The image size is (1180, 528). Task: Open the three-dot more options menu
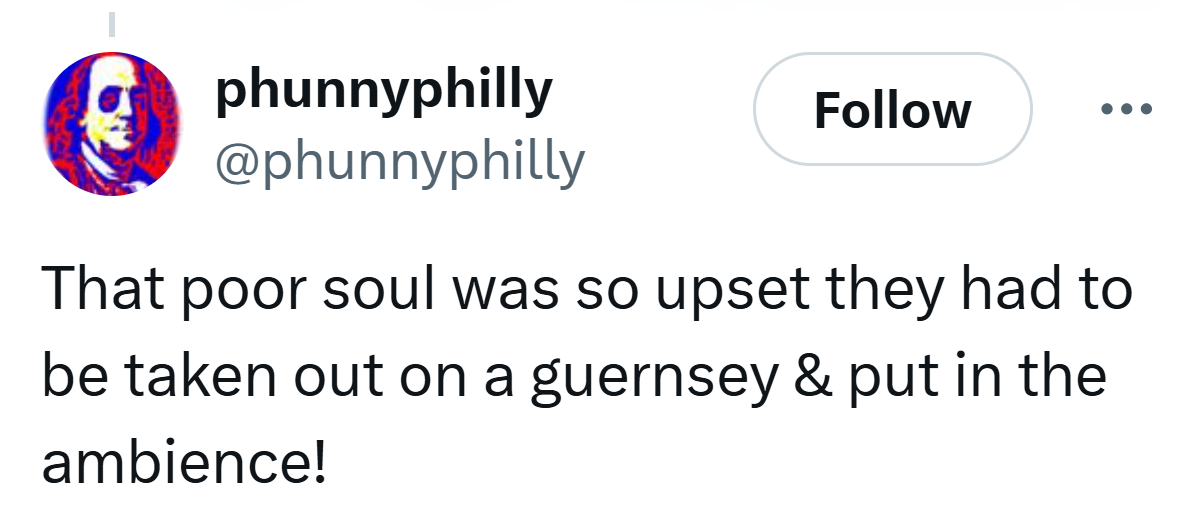(1125, 109)
